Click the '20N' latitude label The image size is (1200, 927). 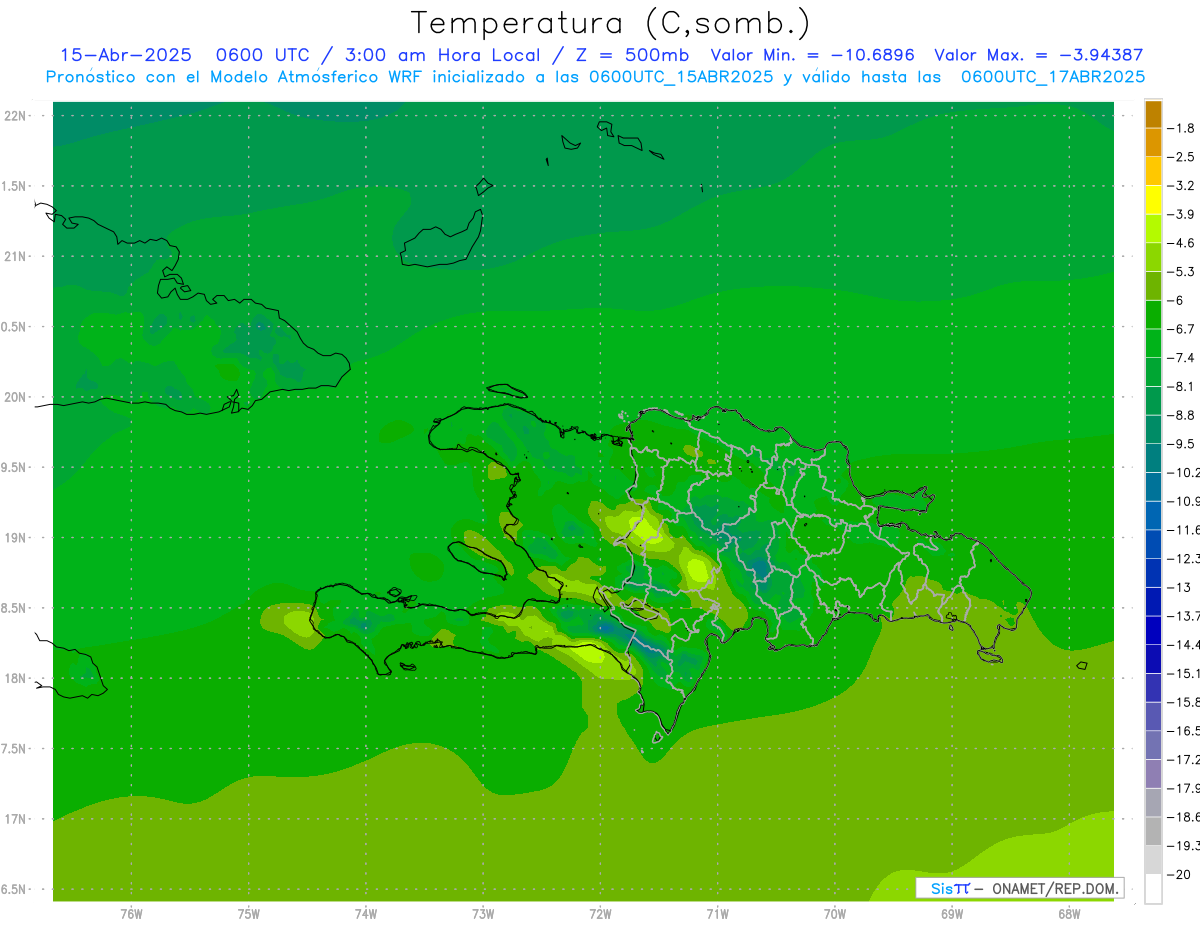pyautogui.click(x=16, y=397)
